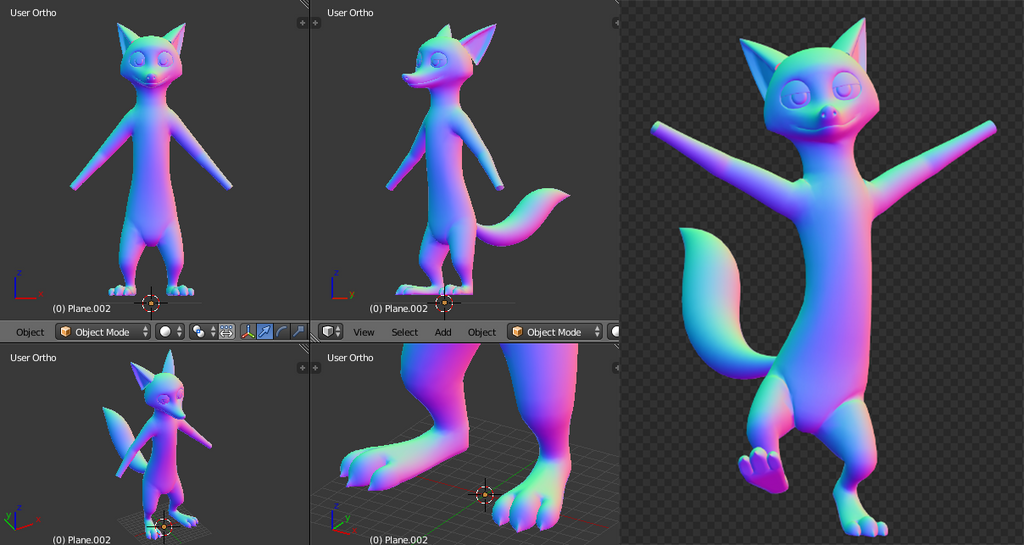Click the 'User Ortho' label in the top-right viewport
This screenshot has width=1024, height=545.
(350, 12)
